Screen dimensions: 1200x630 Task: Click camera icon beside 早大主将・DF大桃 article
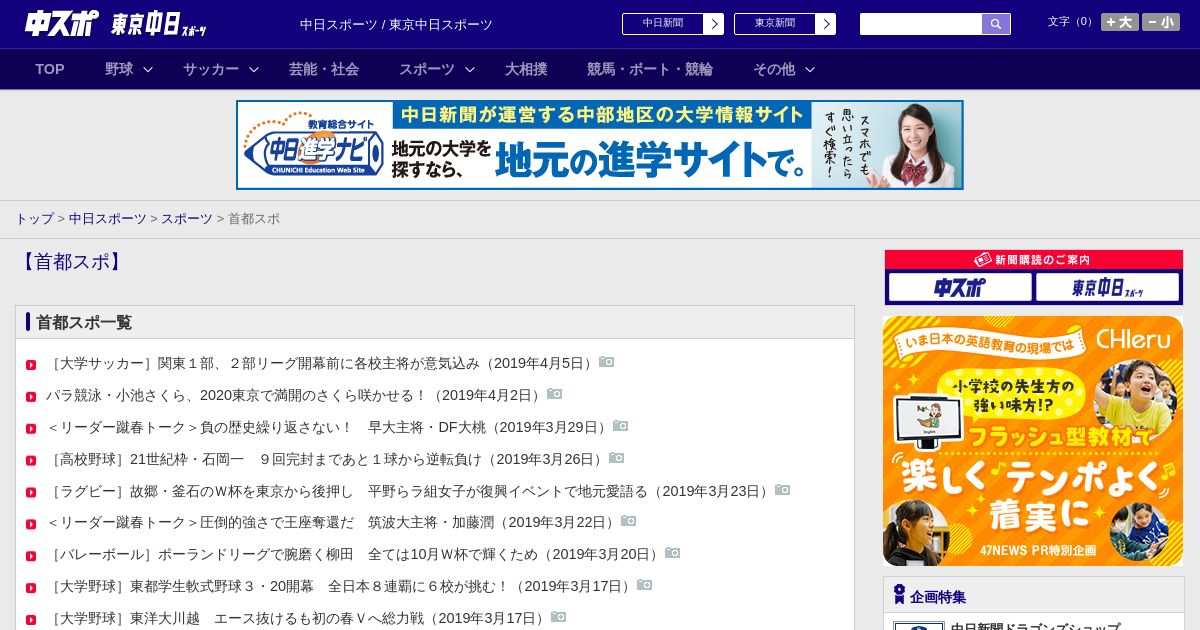[x=621, y=426]
